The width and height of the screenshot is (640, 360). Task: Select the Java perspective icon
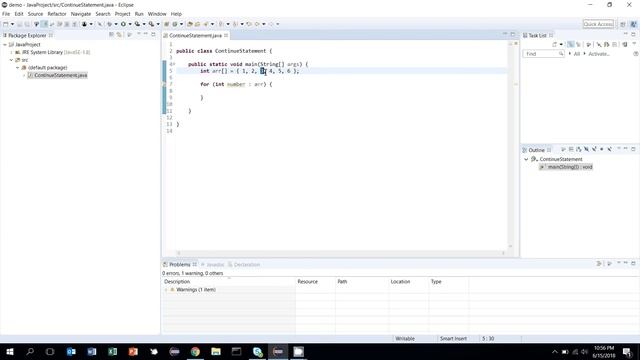click(x=633, y=24)
